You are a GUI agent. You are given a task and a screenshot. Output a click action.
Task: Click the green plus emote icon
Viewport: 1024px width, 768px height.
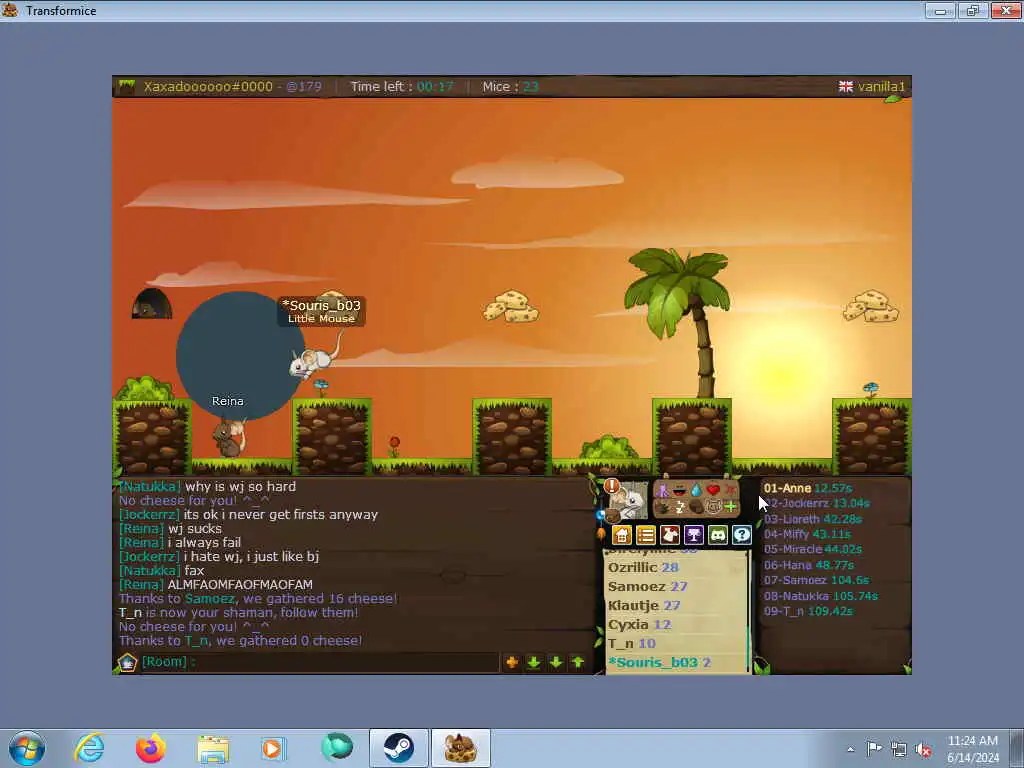730,507
